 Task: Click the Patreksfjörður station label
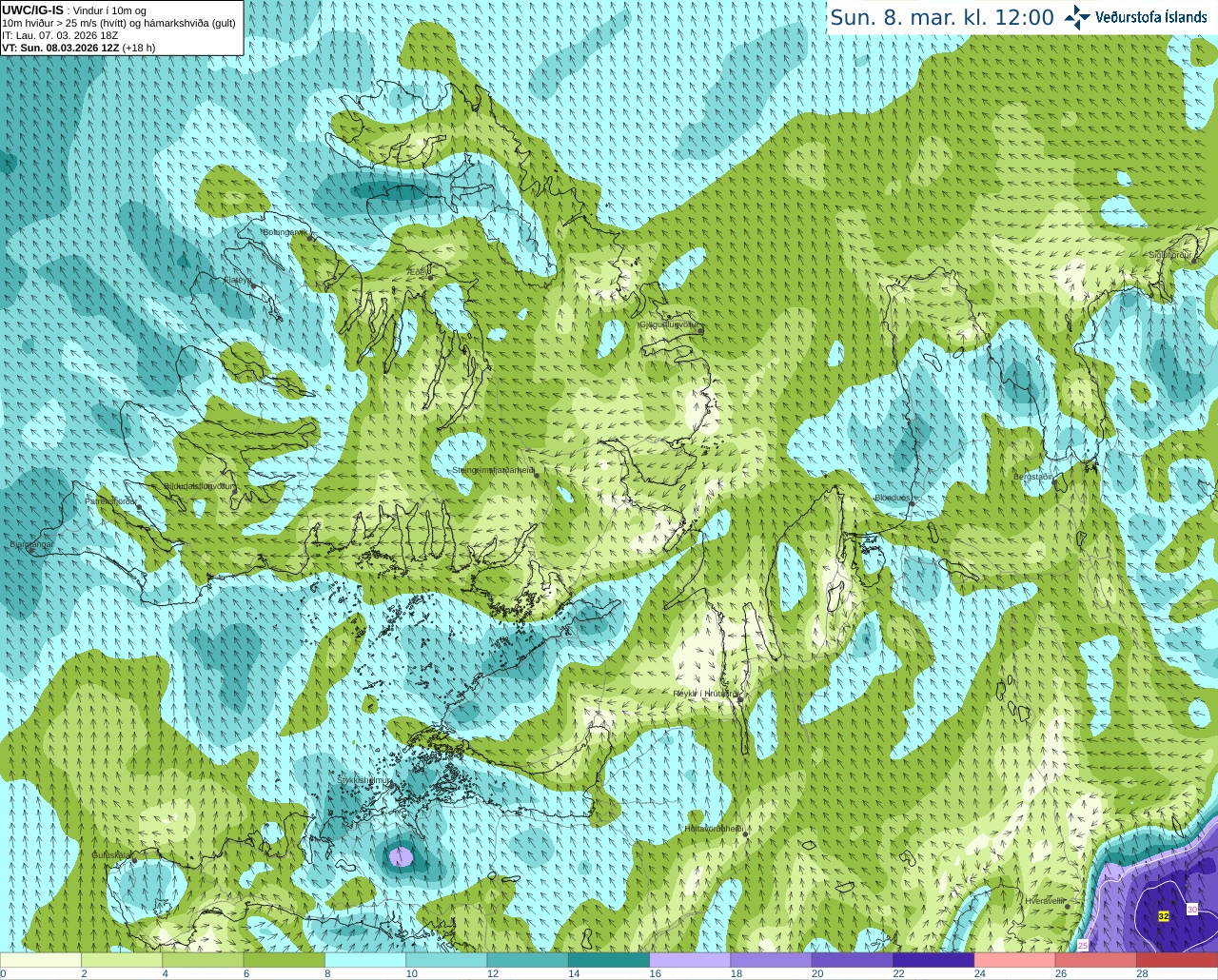pos(111,500)
